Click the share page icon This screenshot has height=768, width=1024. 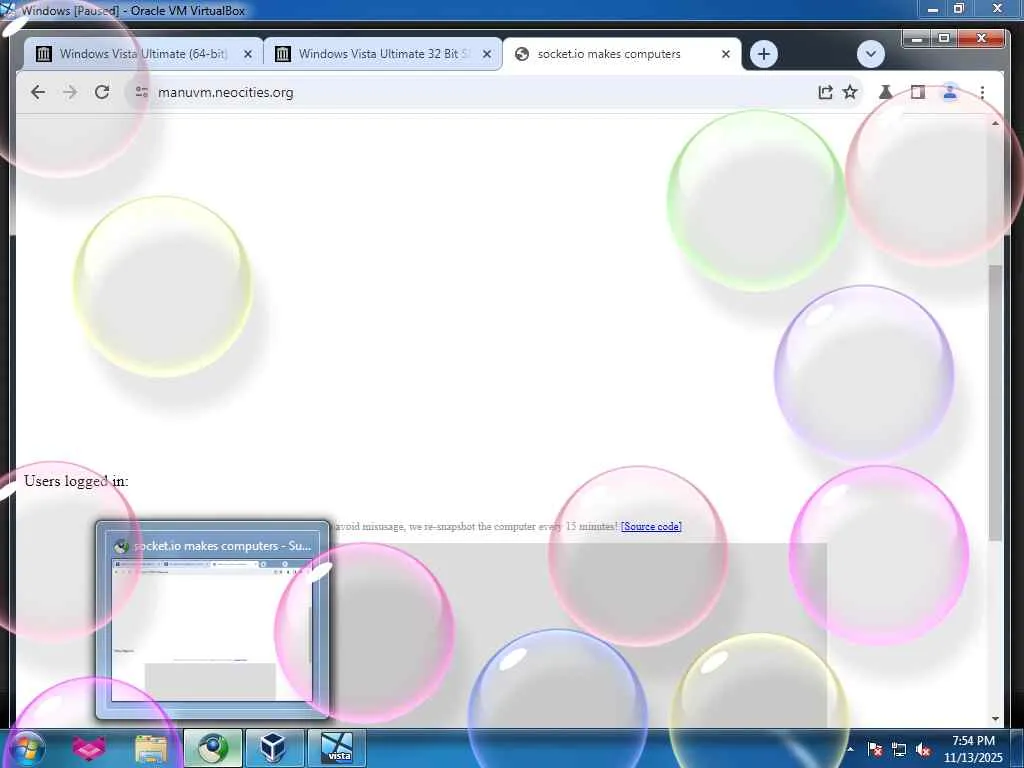[x=825, y=92]
